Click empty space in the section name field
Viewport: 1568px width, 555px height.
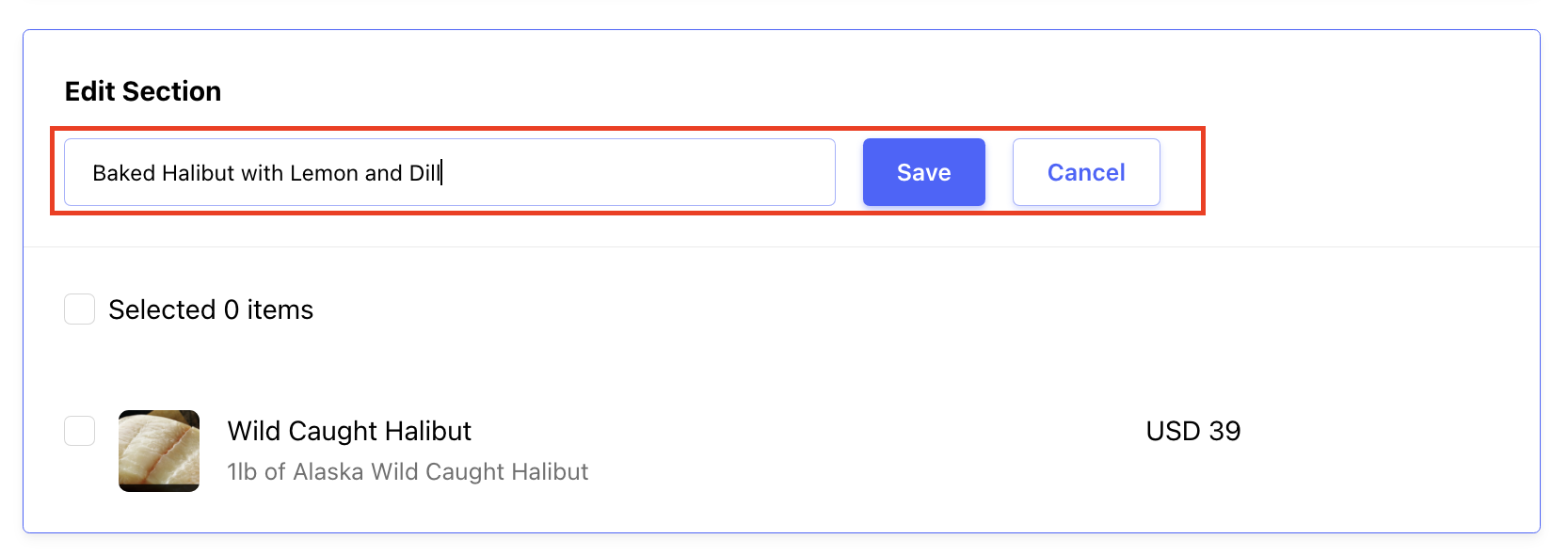pos(640,172)
